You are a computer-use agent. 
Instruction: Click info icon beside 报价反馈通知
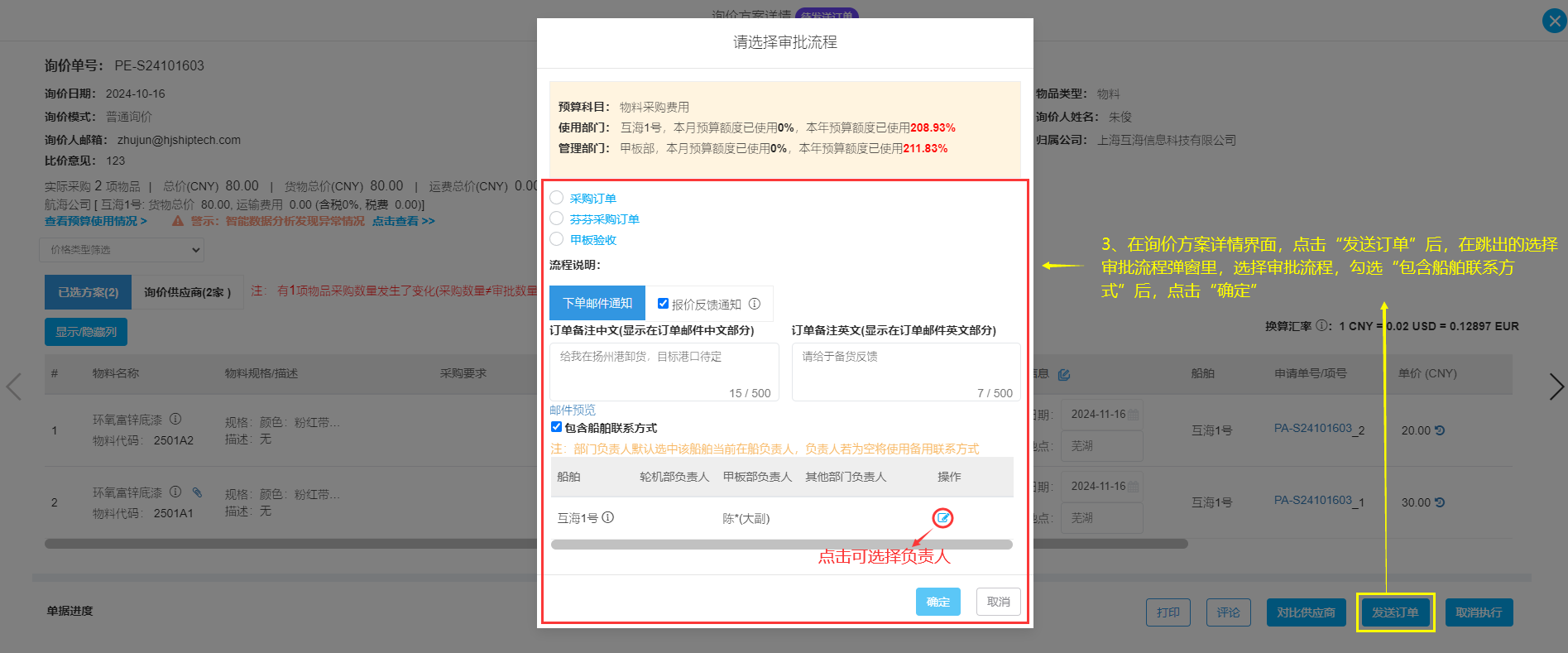[755, 304]
